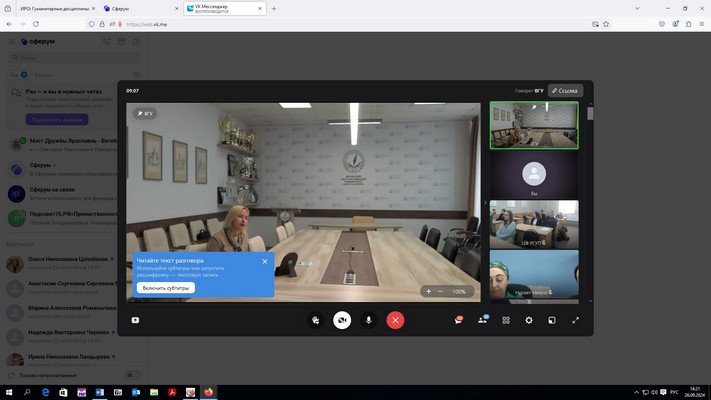Open the Сферум на связи chat
711x400 pixels.
(x=62, y=194)
